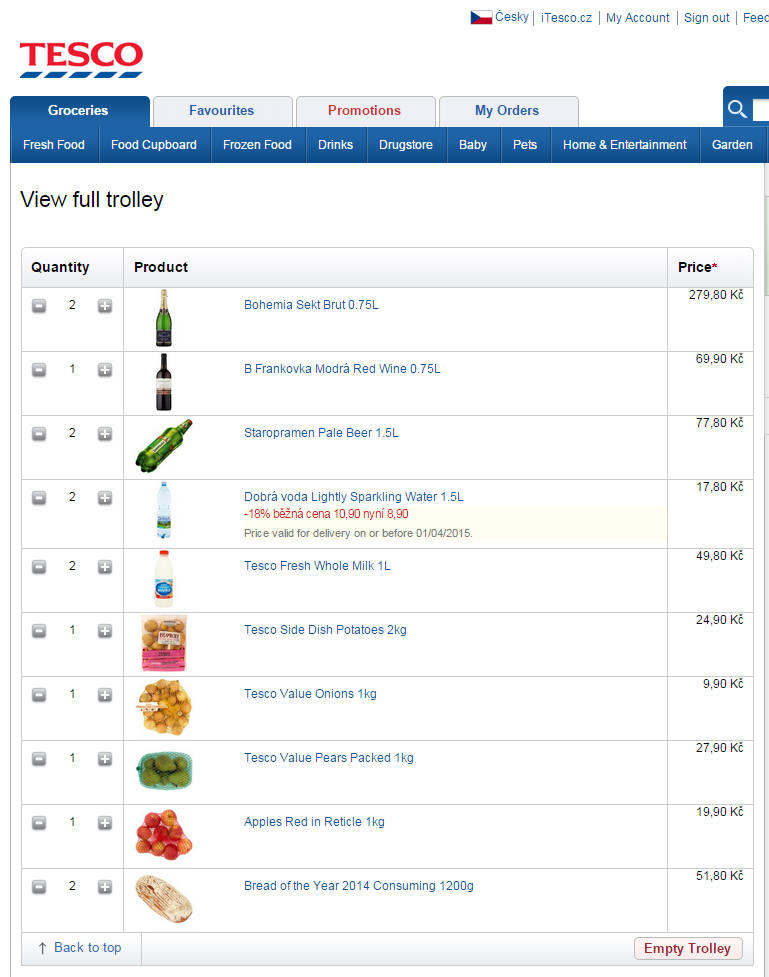Increase quantity of Dobrá voda Sparkling Water
Image resolution: width=769 pixels, height=977 pixels.
click(105, 498)
